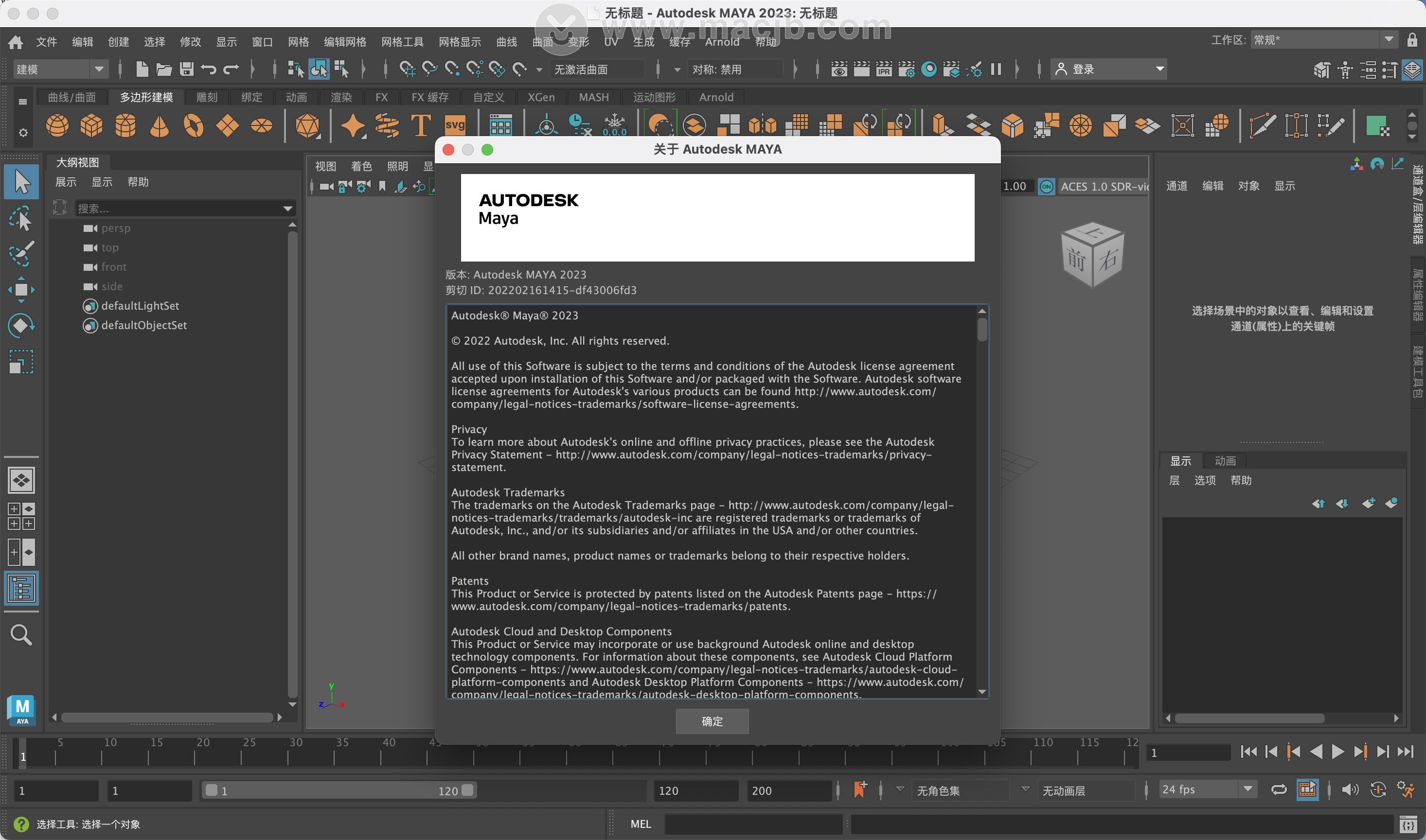
Task: Click the polygon sphere shelf icon
Action: coord(57,126)
